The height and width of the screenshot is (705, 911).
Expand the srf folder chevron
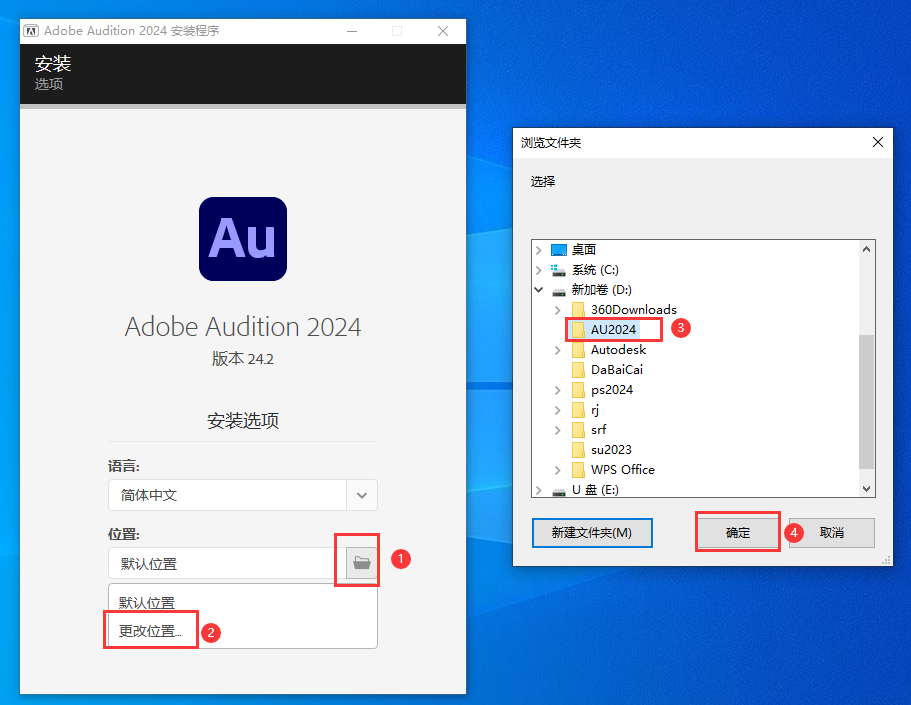[557, 429]
